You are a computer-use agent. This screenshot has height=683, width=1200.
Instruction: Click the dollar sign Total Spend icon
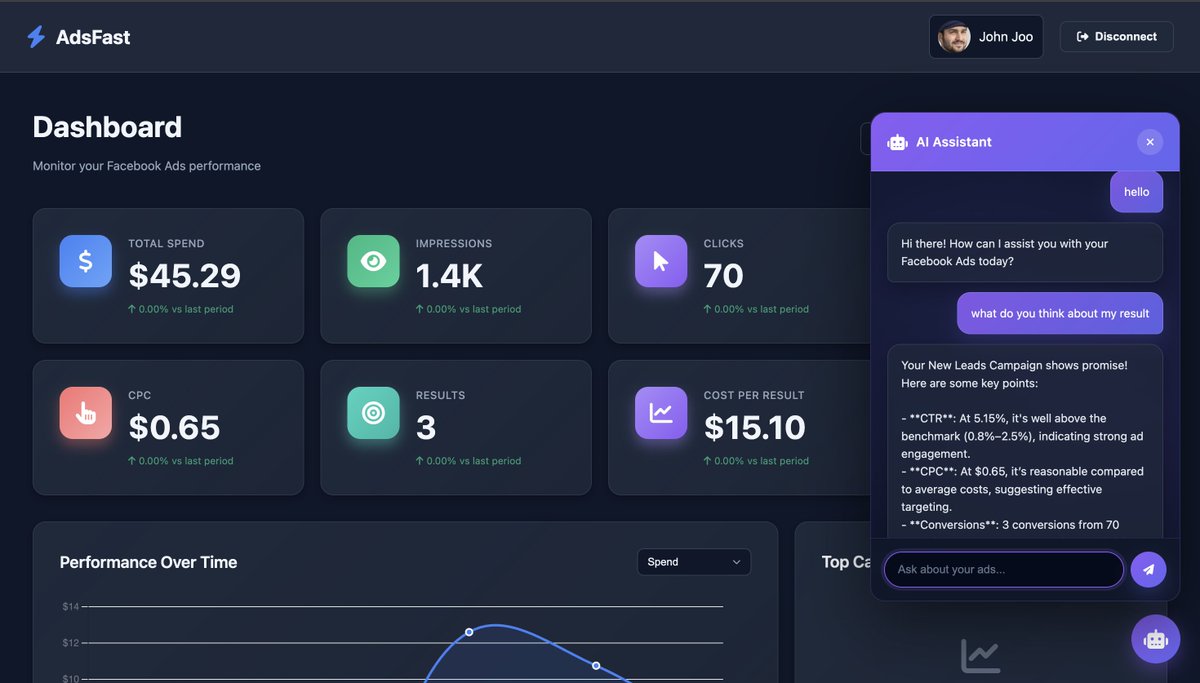pyautogui.click(x=86, y=261)
